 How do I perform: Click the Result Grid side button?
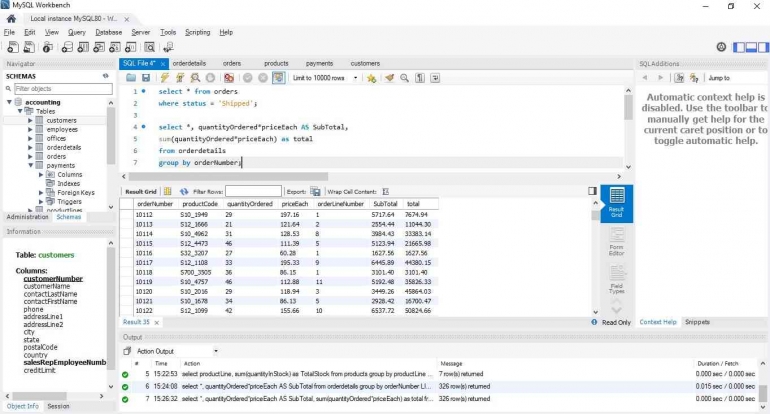617,203
